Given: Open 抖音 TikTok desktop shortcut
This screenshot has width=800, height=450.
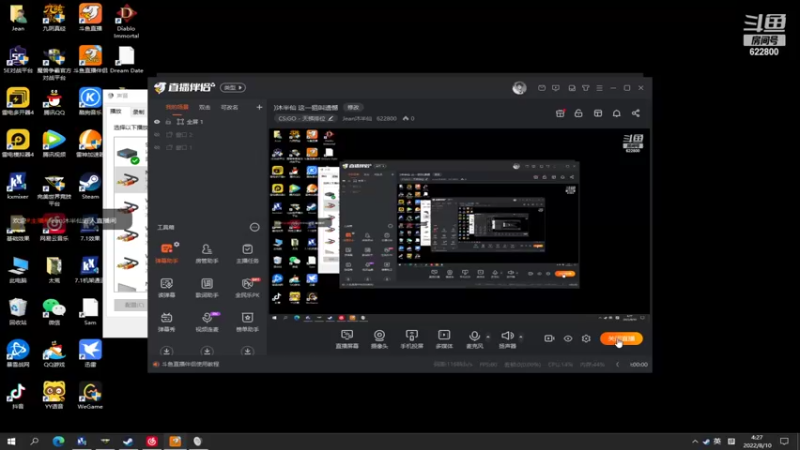Looking at the screenshot, I should click(x=18, y=396).
